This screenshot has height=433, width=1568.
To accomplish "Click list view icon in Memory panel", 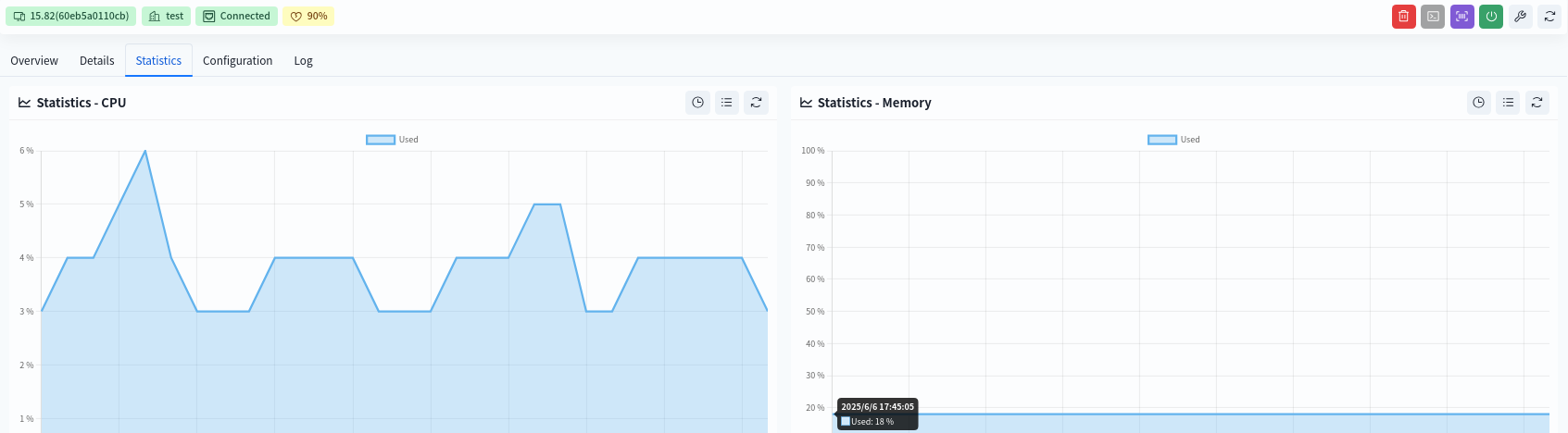I will click(x=1508, y=103).
